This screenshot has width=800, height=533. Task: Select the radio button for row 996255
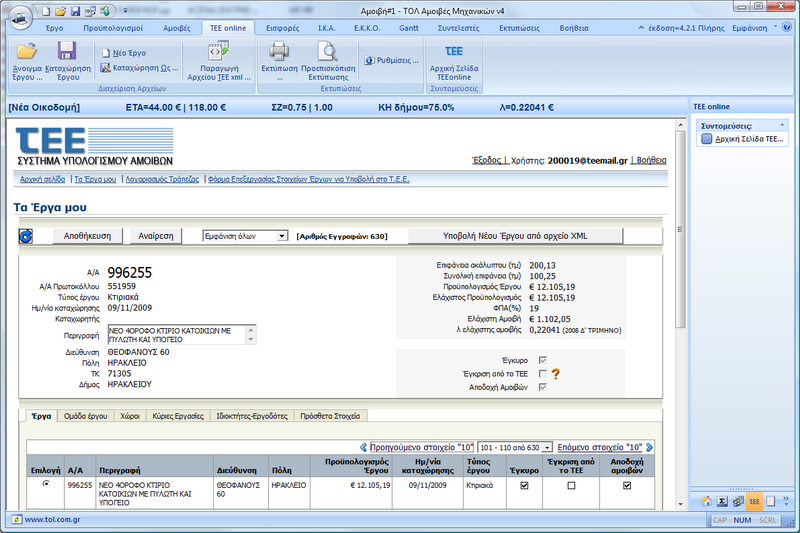45,484
